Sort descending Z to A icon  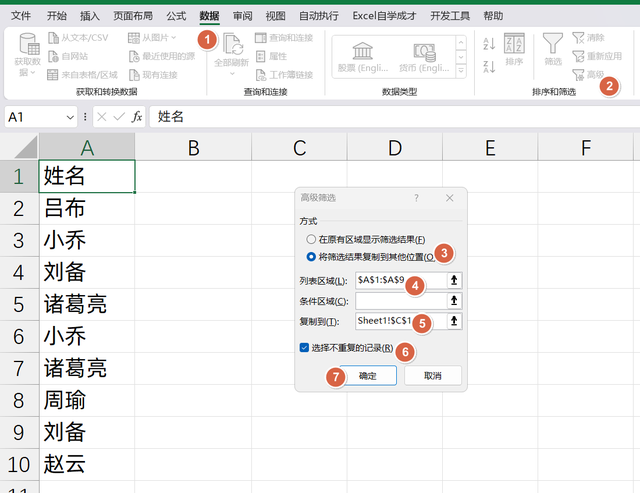pos(489,67)
